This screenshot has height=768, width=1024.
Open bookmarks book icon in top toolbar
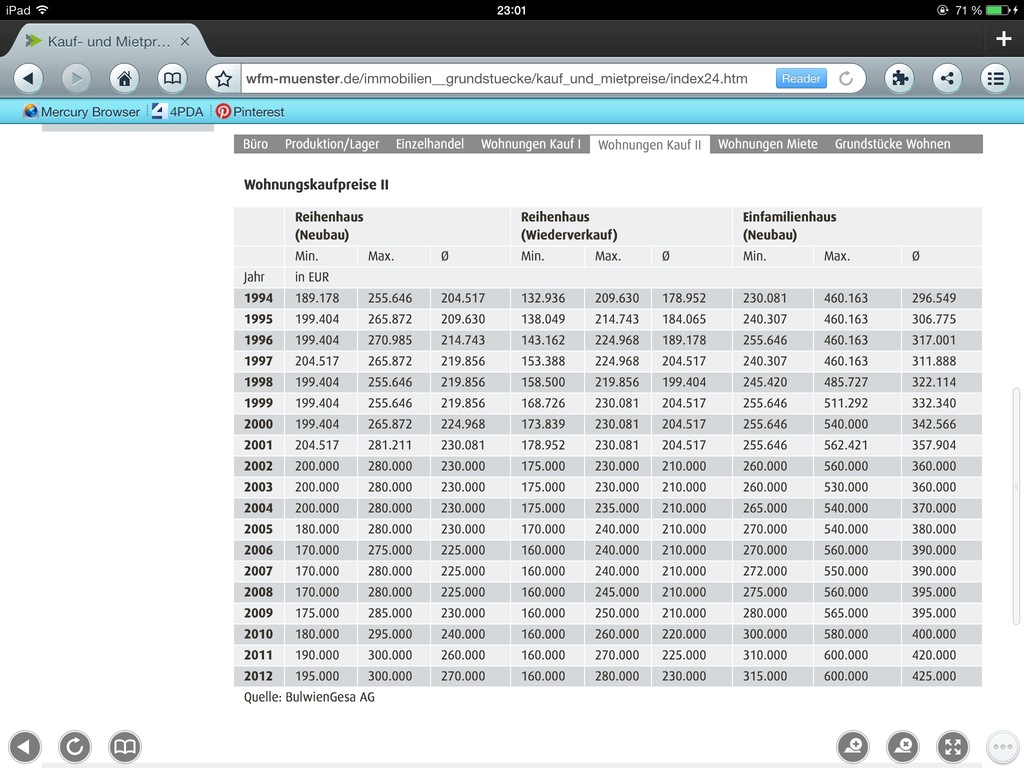(172, 78)
